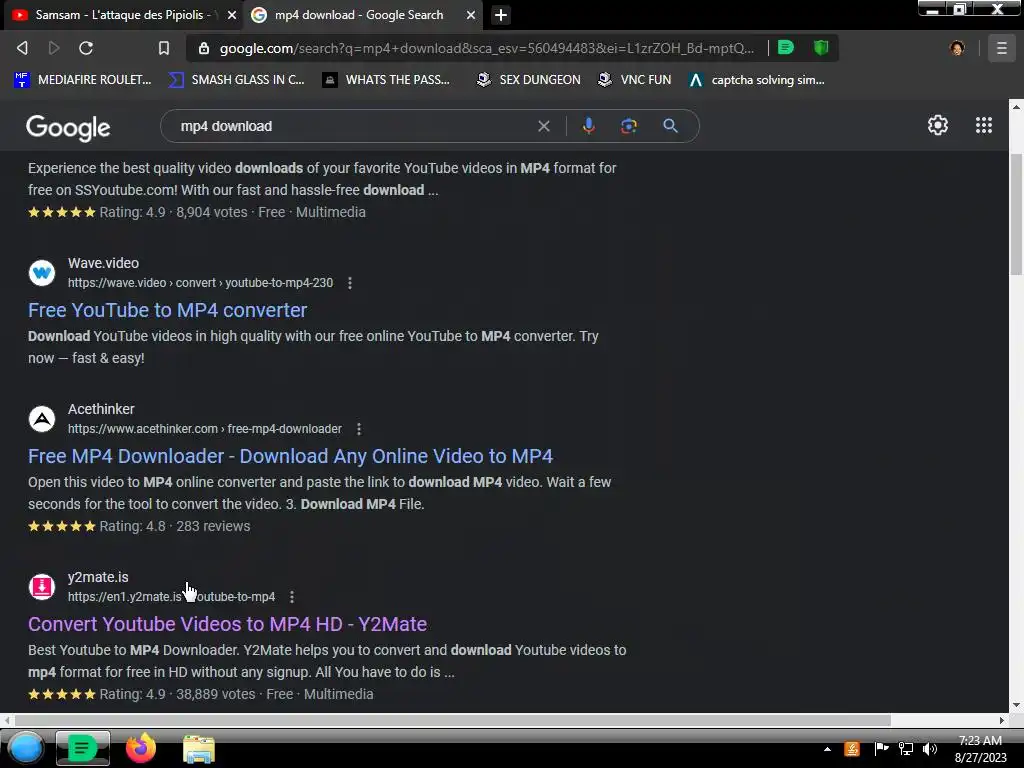This screenshot has width=1024, height=768.
Task: Open the Google apps grid
Action: pos(984,125)
